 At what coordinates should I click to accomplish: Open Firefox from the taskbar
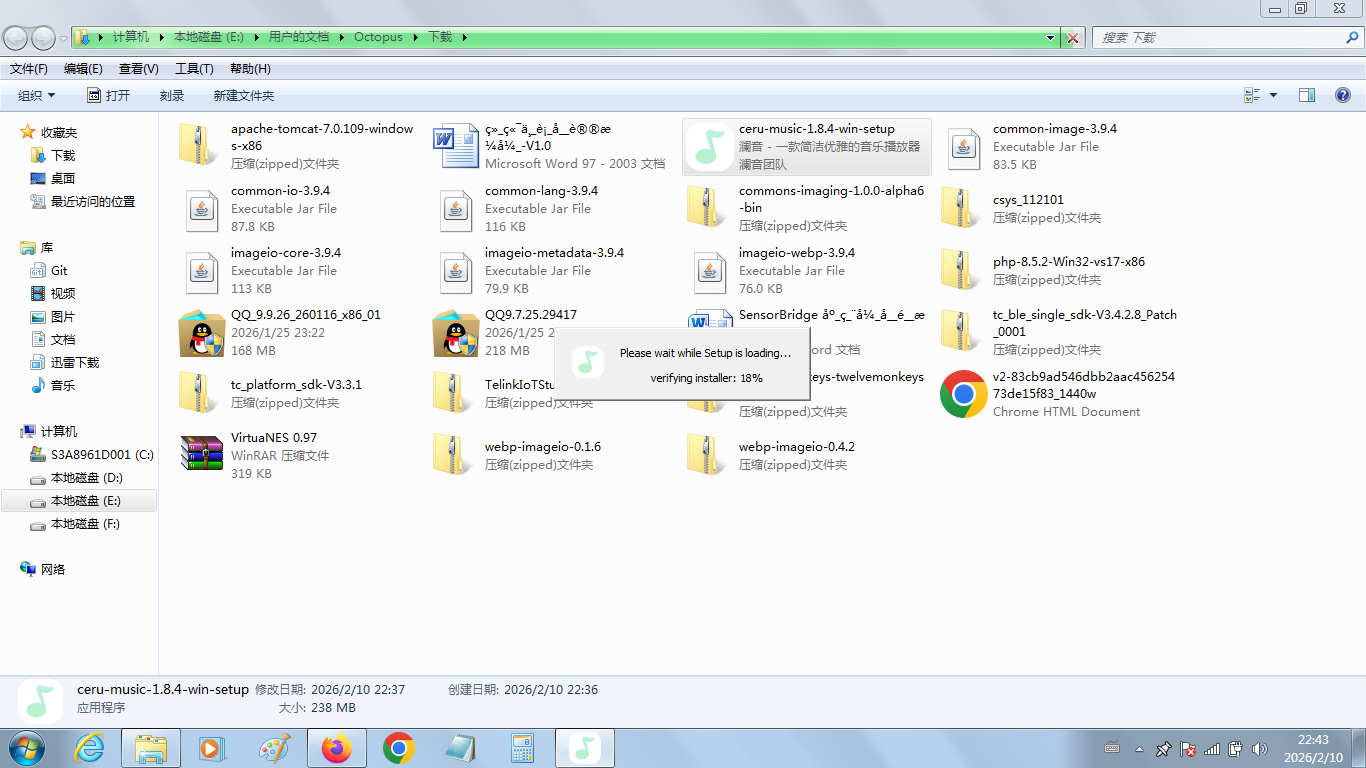(x=337, y=748)
